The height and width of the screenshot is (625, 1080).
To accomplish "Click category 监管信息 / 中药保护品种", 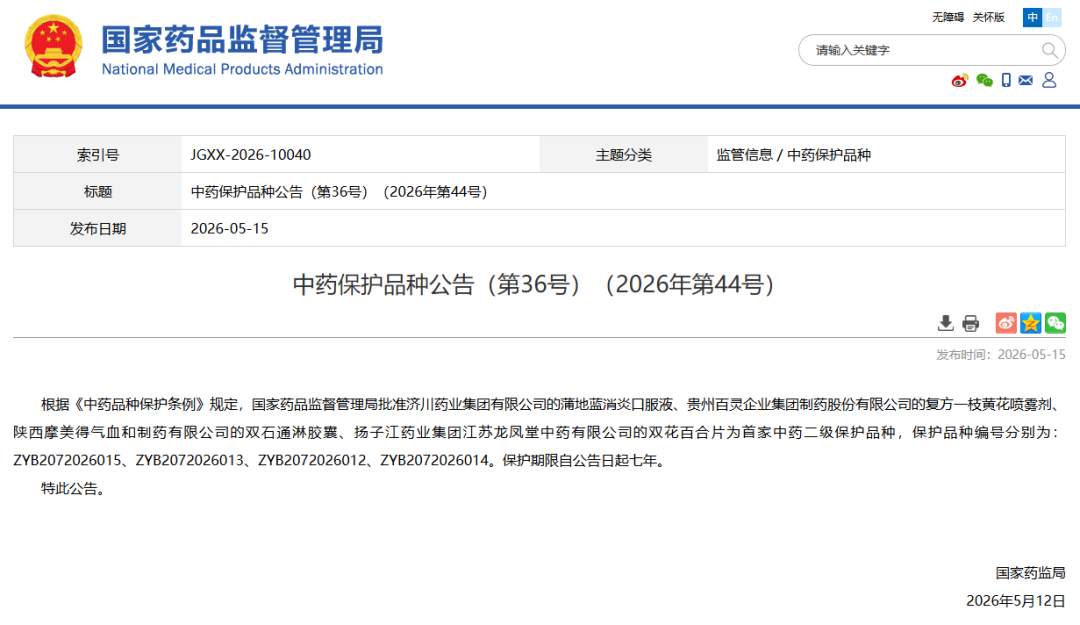I will 793,155.
